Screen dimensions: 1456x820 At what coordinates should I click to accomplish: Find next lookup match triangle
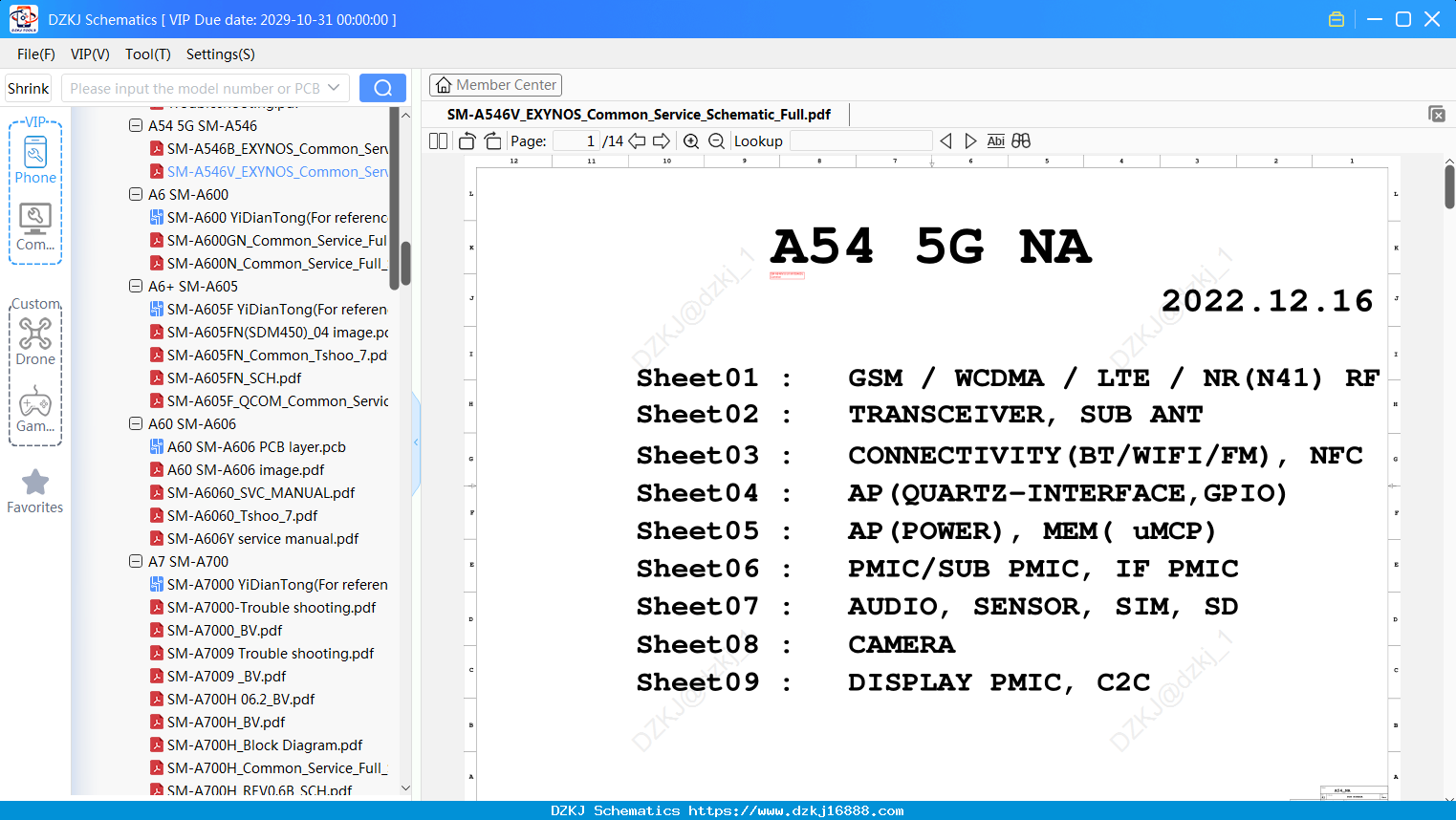[970, 141]
